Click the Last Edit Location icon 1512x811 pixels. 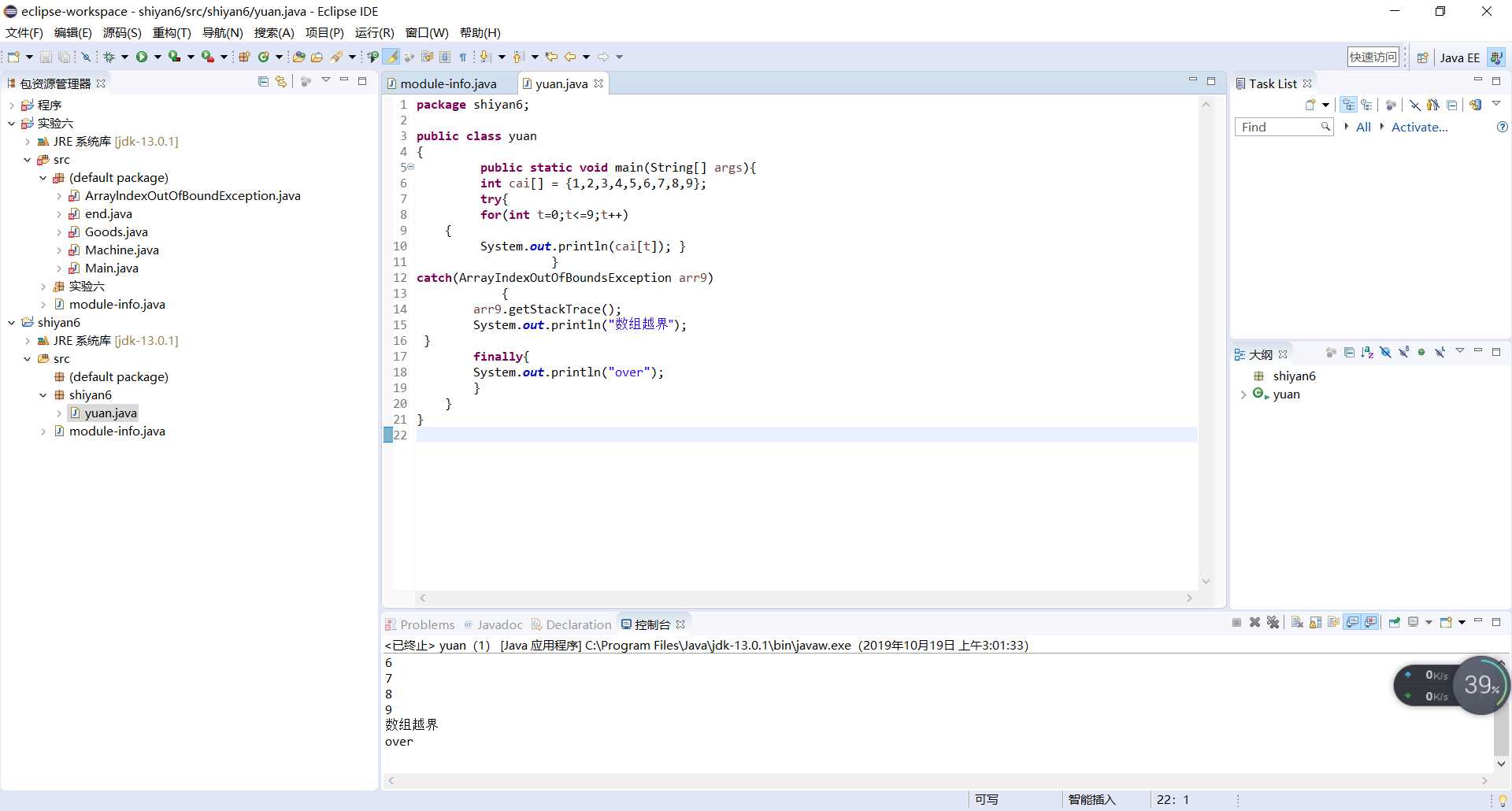coord(551,57)
